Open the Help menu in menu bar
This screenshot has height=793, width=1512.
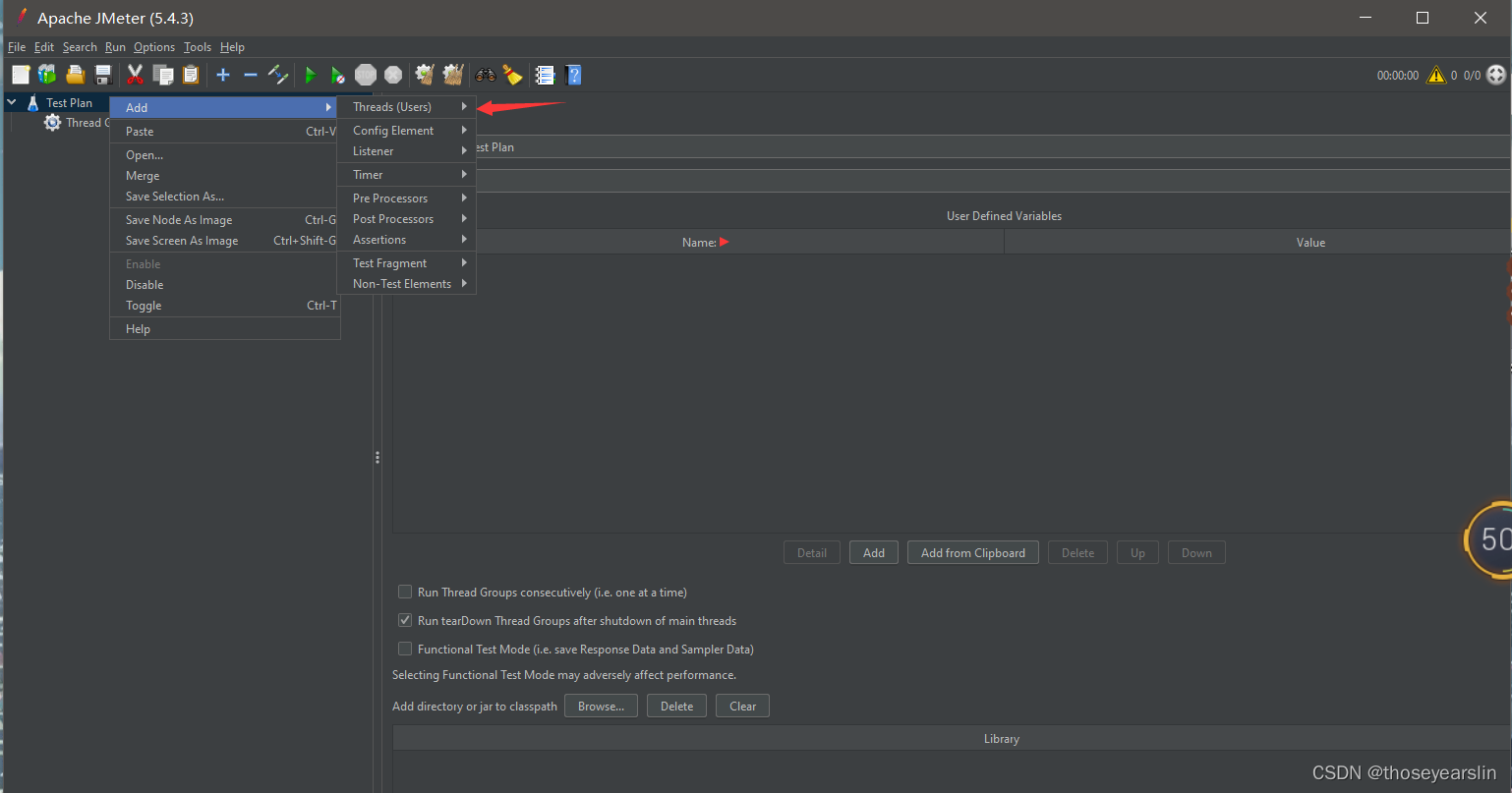[232, 47]
